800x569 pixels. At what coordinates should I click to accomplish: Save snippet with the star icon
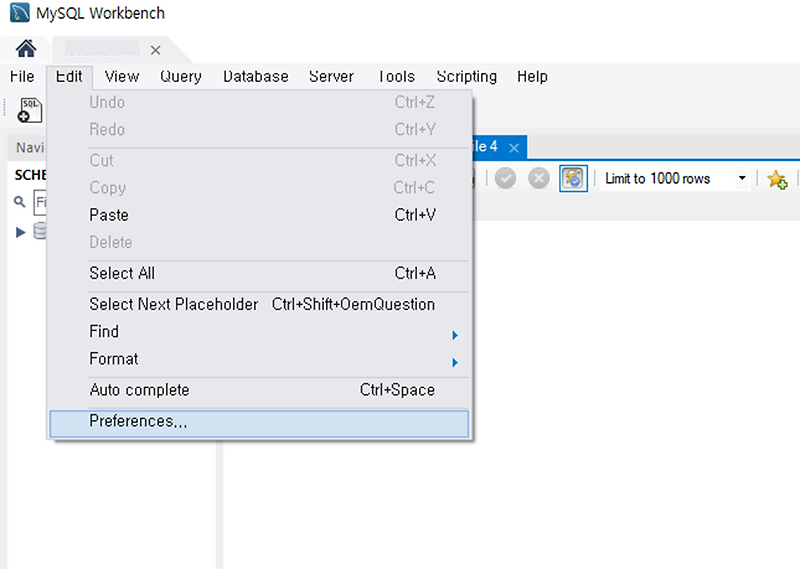777,179
